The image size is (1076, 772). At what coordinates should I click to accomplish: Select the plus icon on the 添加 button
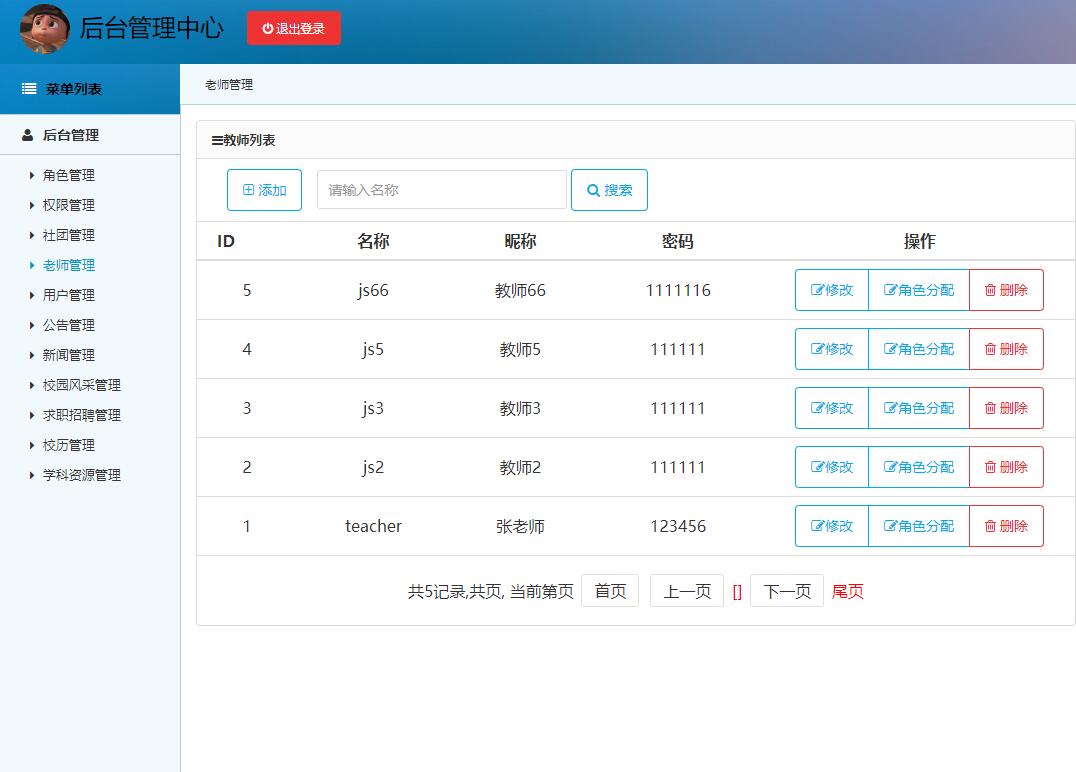click(249, 189)
